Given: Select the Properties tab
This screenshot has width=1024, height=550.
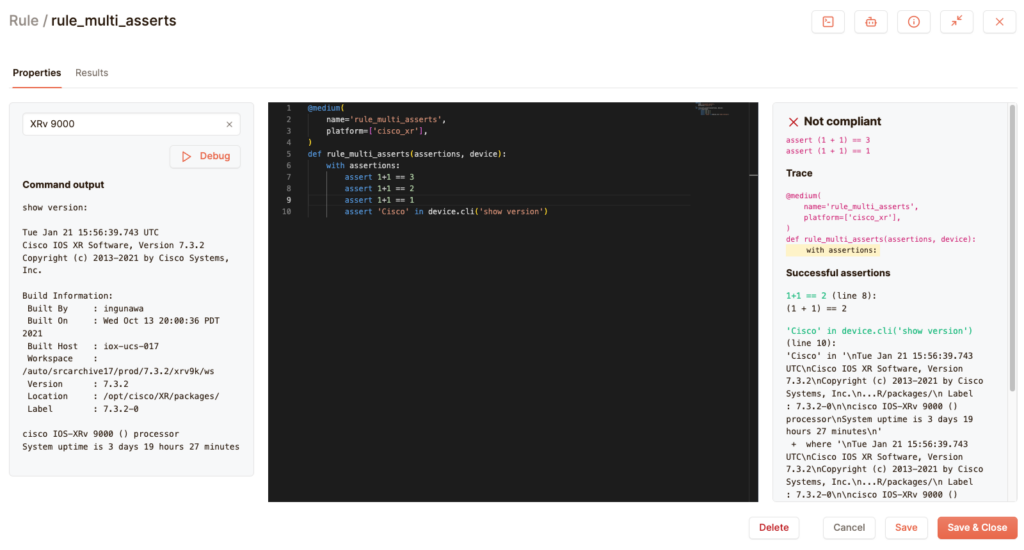Looking at the screenshot, I should click(37, 73).
